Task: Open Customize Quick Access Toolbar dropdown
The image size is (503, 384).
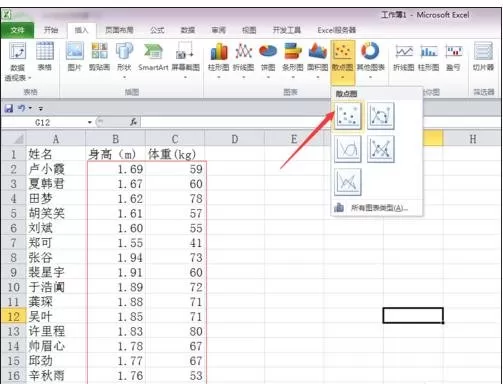Action: [41, 109]
